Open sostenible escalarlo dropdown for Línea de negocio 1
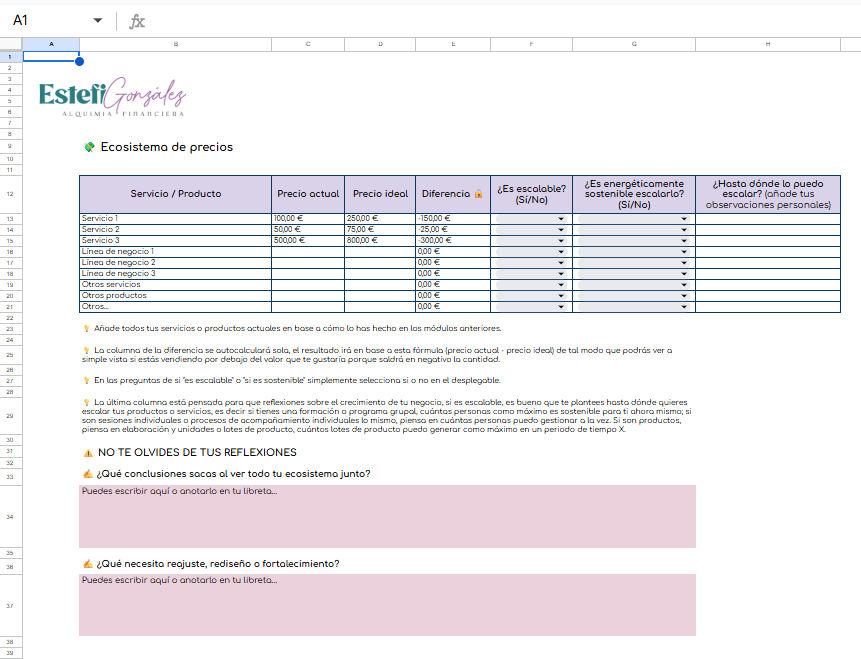Viewport: 861px width, 659px height. point(685,252)
